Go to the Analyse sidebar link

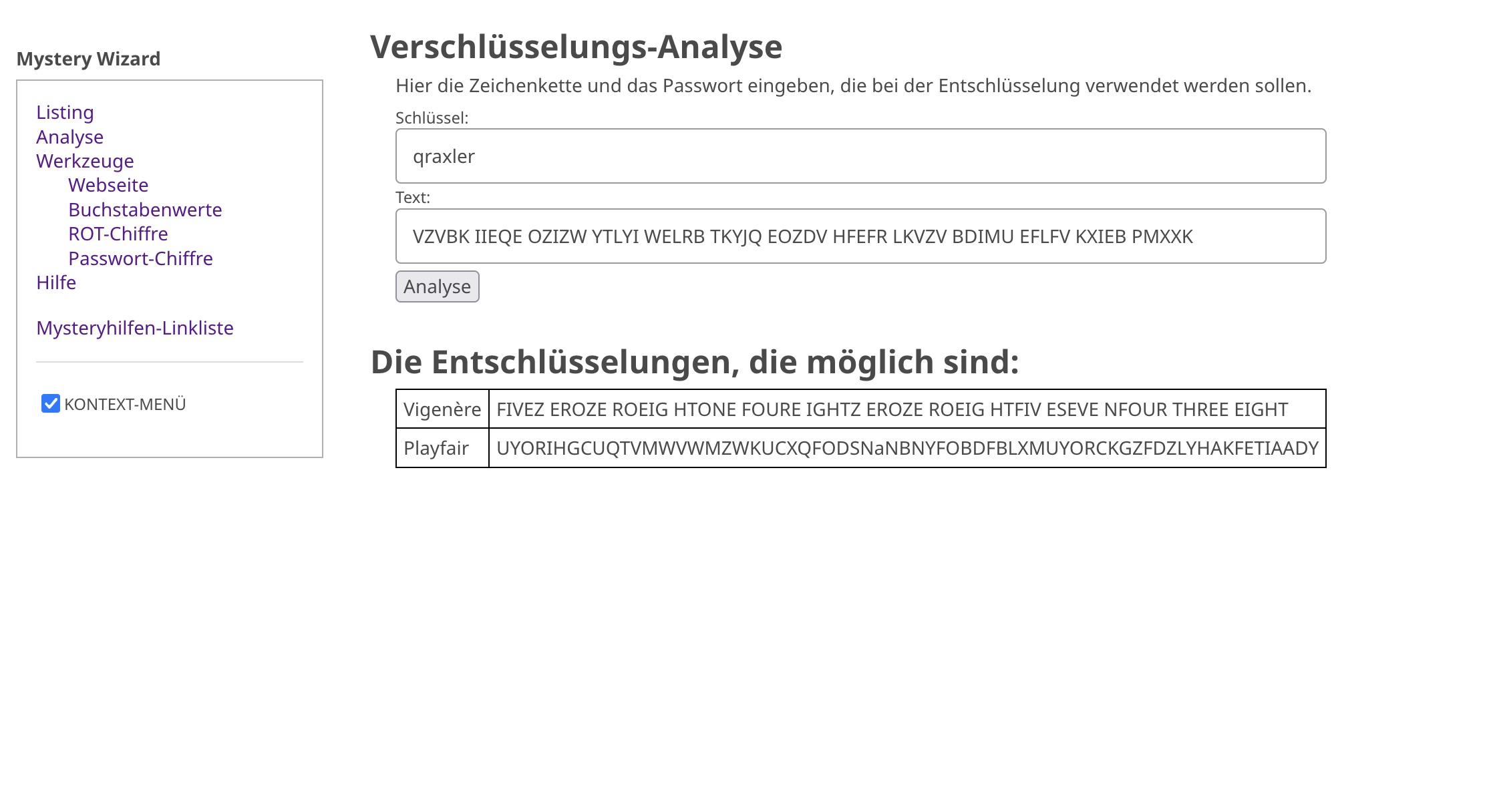pyautogui.click(x=69, y=137)
